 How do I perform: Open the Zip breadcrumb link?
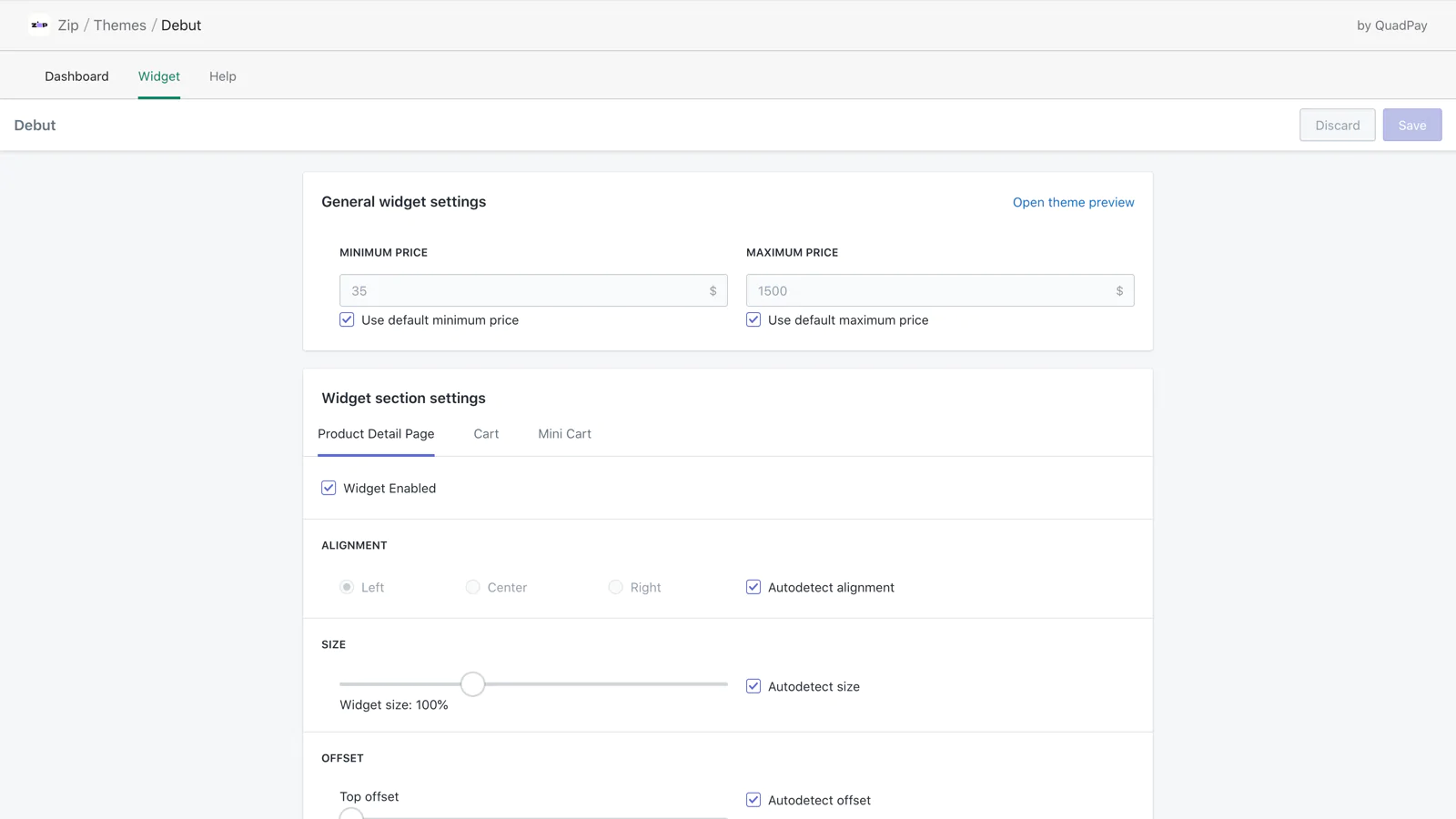tap(68, 25)
